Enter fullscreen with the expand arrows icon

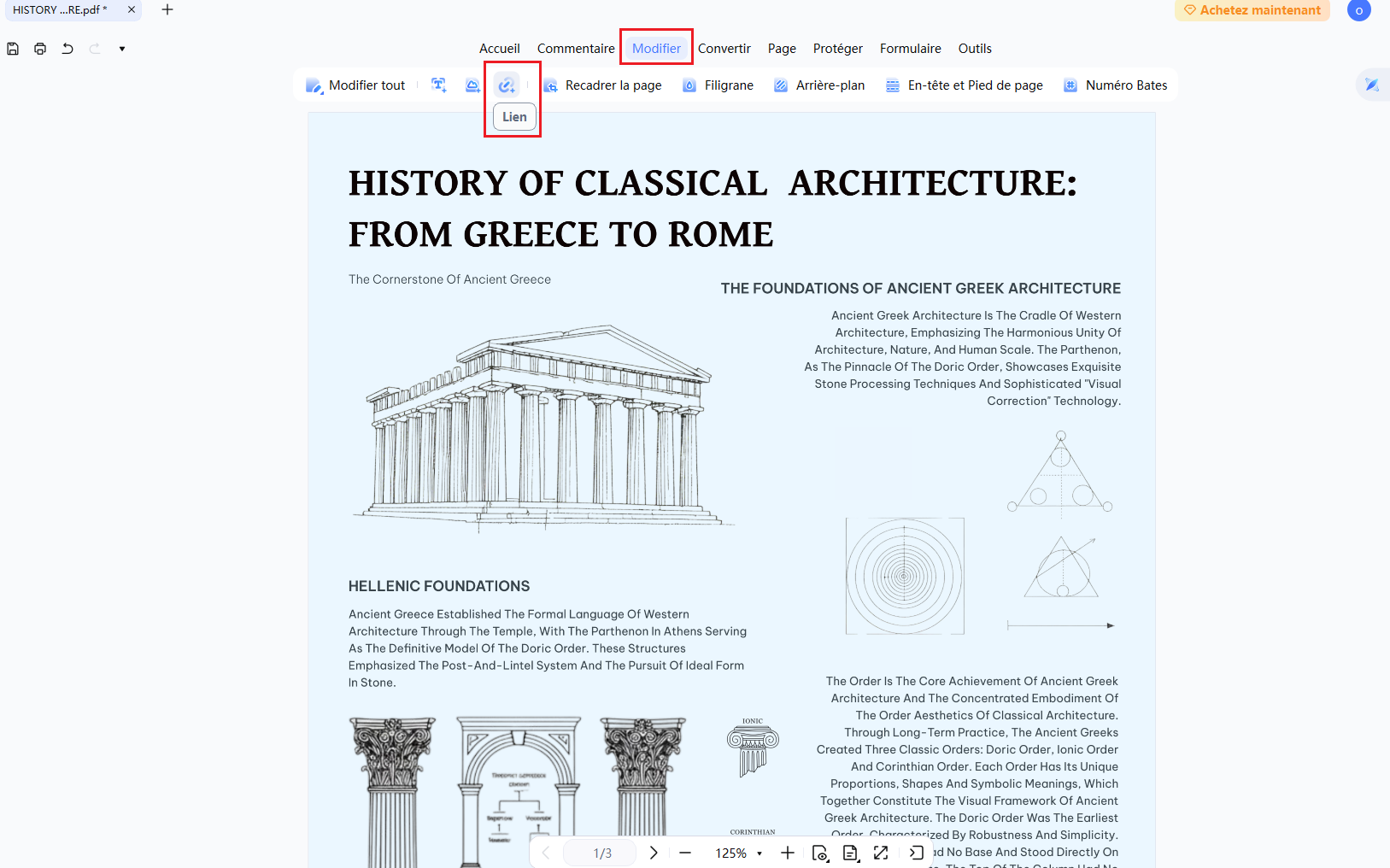(881, 853)
